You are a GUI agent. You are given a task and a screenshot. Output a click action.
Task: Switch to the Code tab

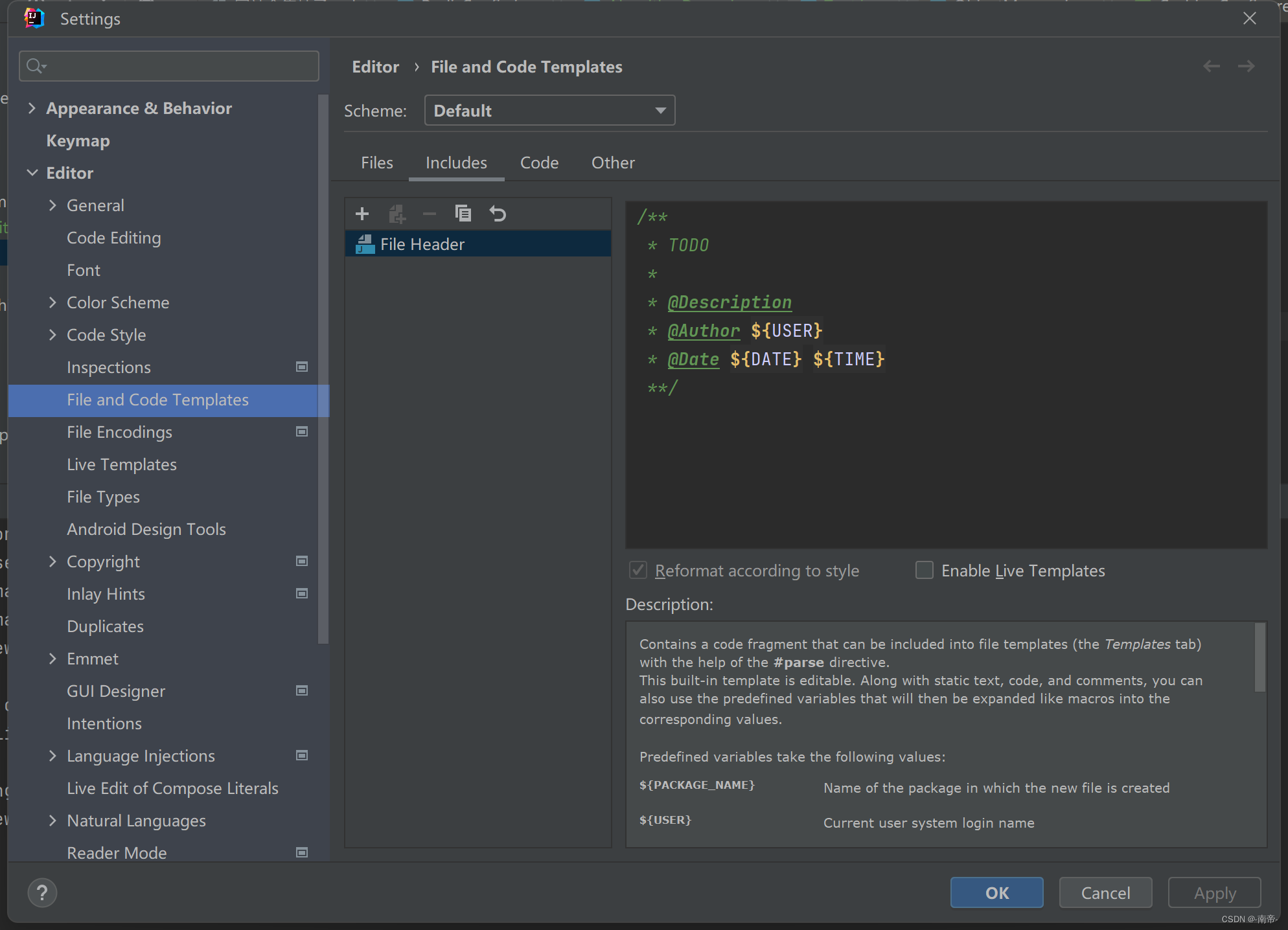[x=539, y=163]
